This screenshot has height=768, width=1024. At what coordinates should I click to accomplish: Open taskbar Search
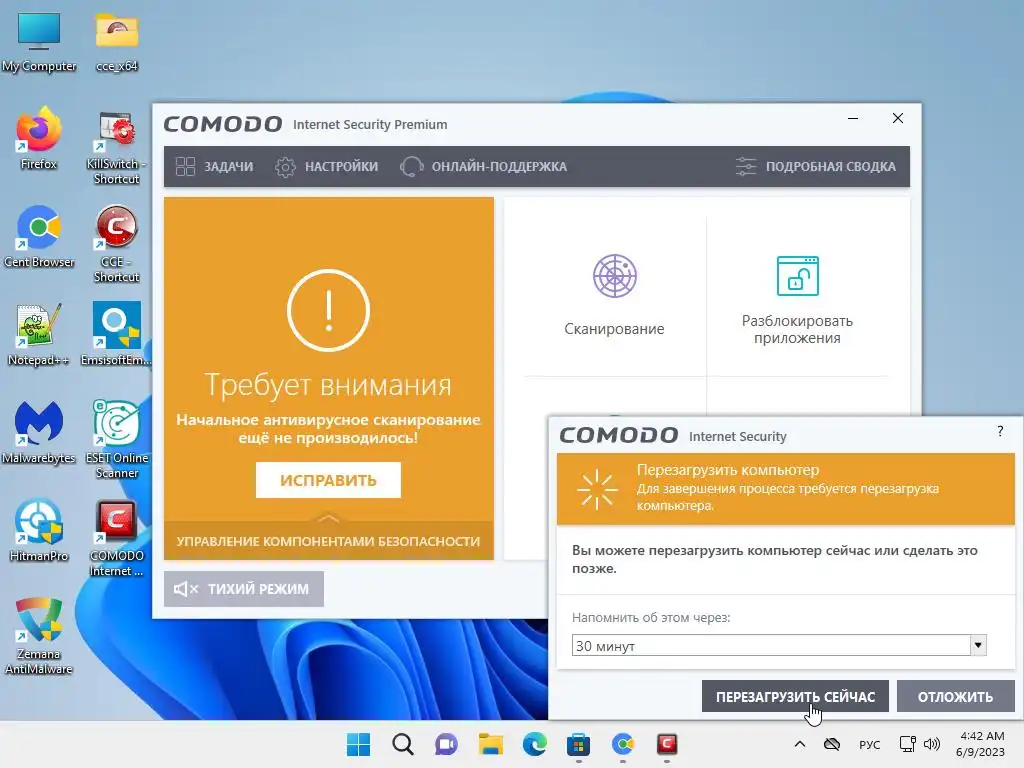point(403,744)
